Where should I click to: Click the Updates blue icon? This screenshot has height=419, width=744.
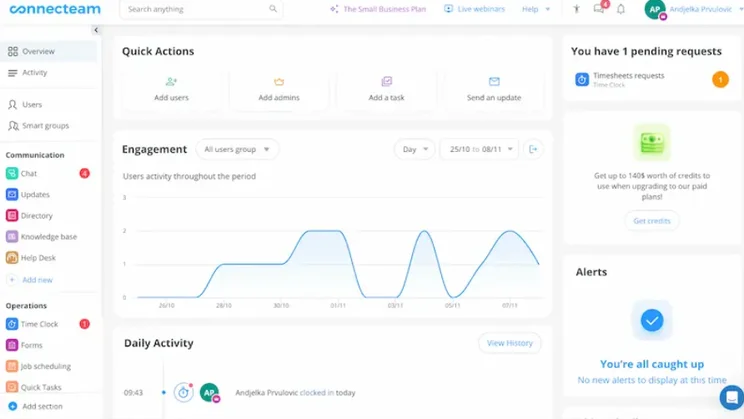click(12, 194)
